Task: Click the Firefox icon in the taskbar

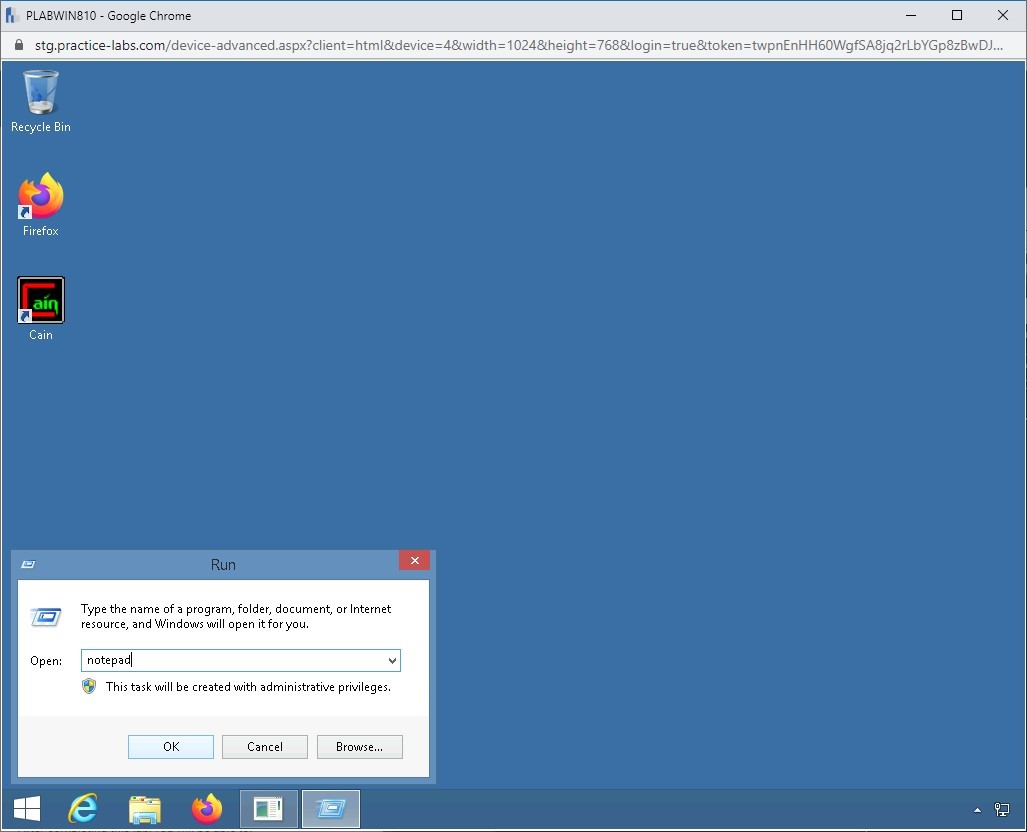Action: click(x=207, y=808)
